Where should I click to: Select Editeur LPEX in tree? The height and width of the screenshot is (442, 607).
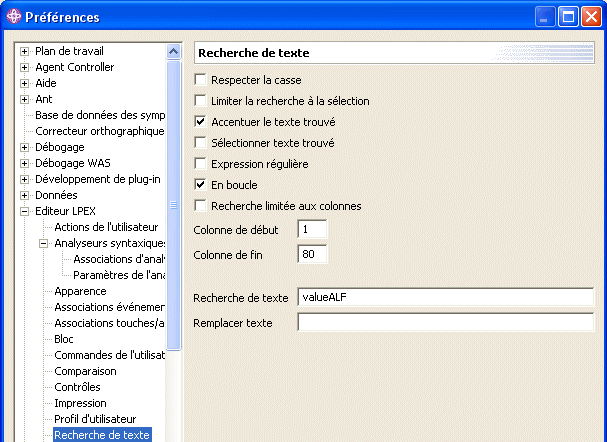65,211
